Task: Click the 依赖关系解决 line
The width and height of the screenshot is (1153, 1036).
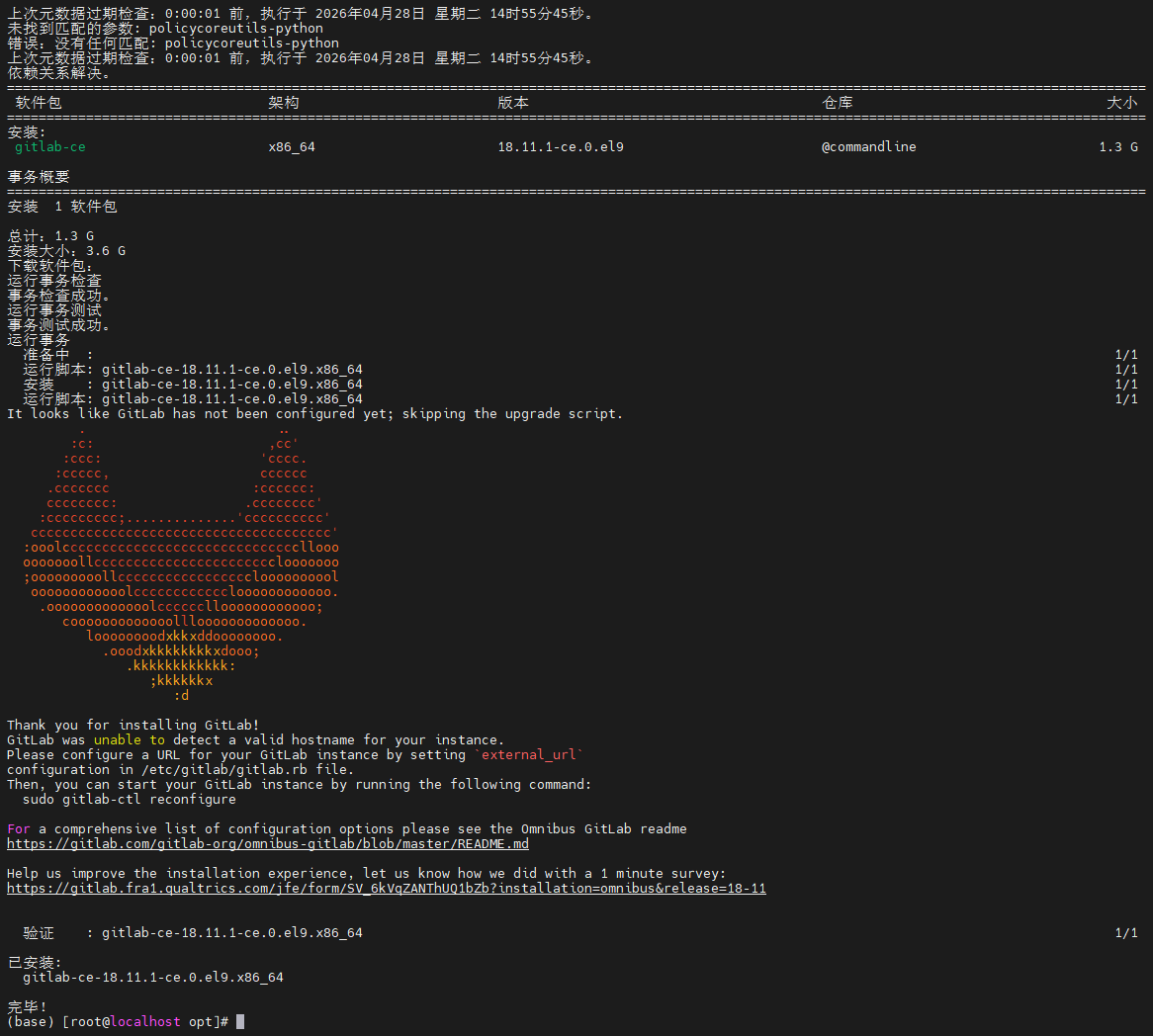Action: click(x=58, y=73)
